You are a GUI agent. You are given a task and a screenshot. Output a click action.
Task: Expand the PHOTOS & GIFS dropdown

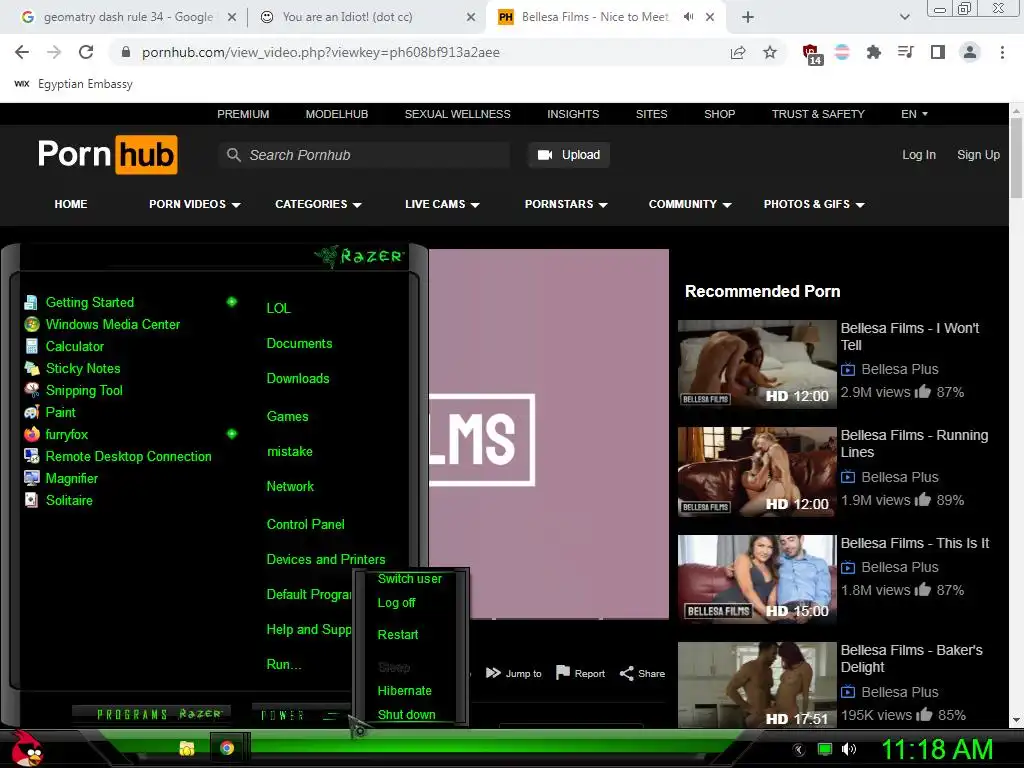pos(814,204)
